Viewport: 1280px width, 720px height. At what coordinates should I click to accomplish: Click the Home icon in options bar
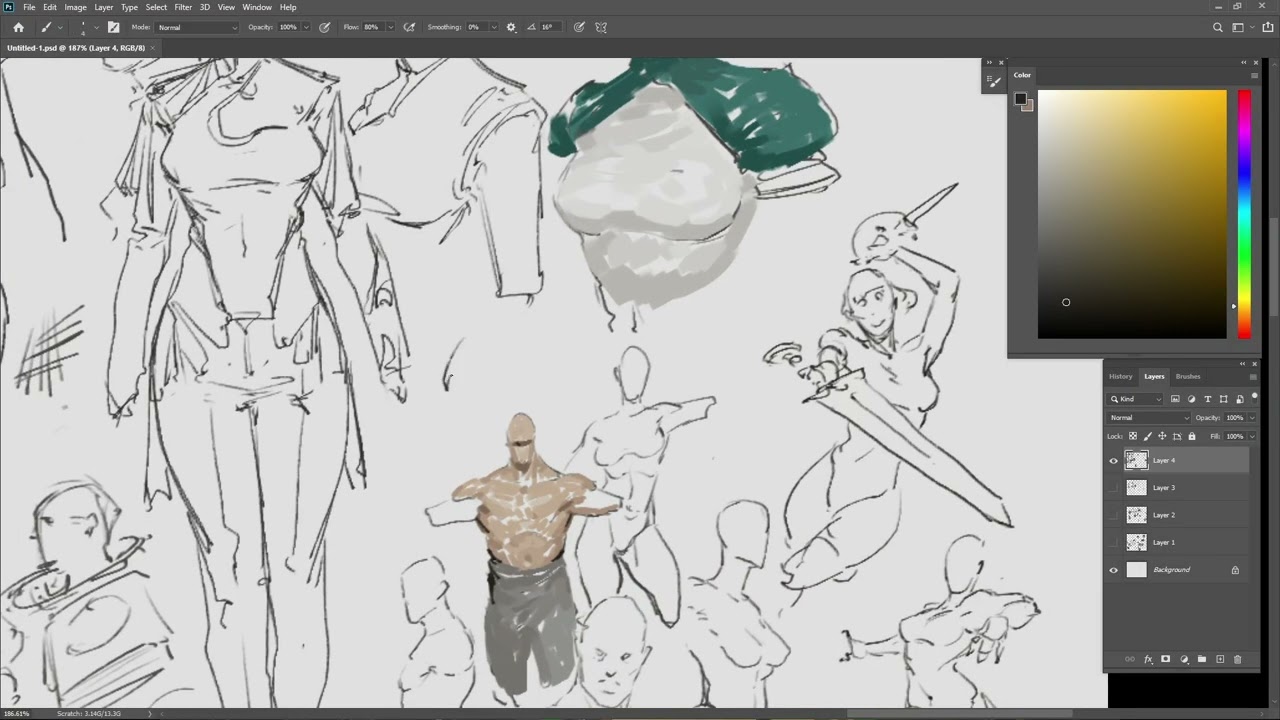(x=18, y=27)
